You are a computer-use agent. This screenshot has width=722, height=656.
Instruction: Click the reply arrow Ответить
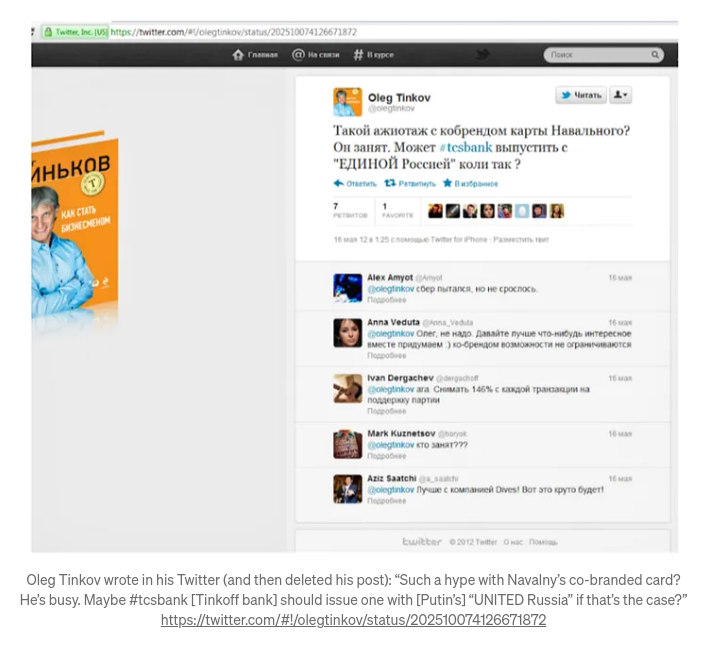coord(355,183)
